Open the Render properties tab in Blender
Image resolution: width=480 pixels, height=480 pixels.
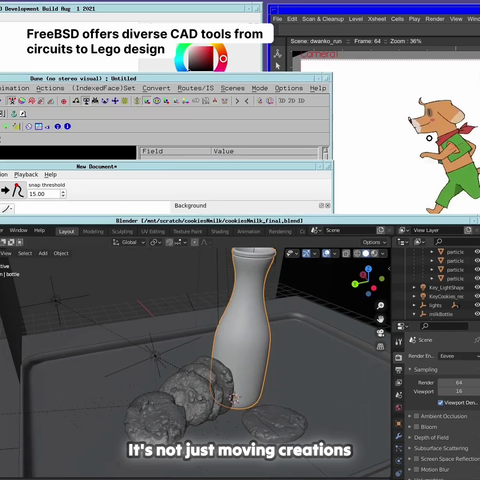(398, 358)
